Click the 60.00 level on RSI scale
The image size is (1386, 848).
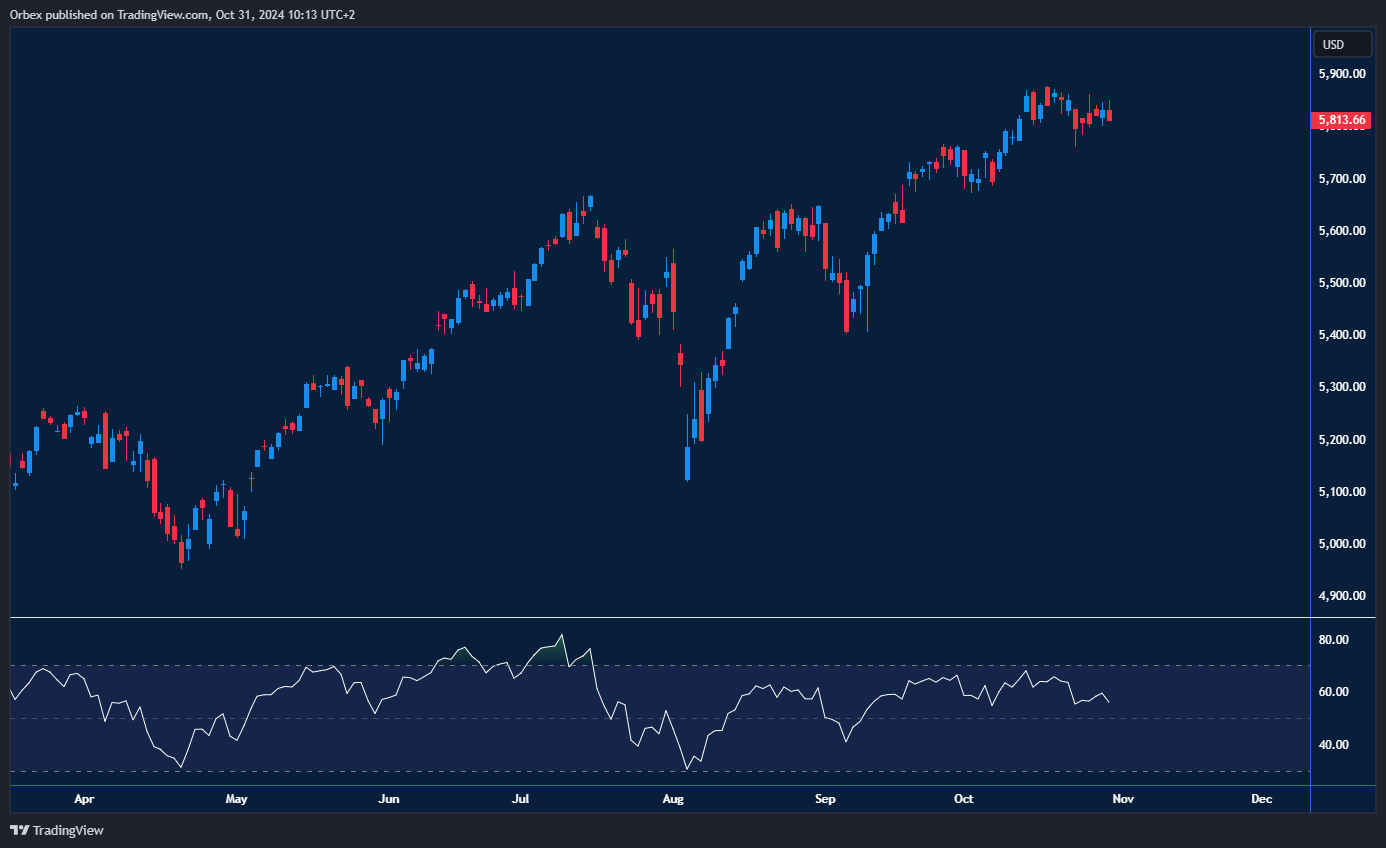click(x=1334, y=692)
